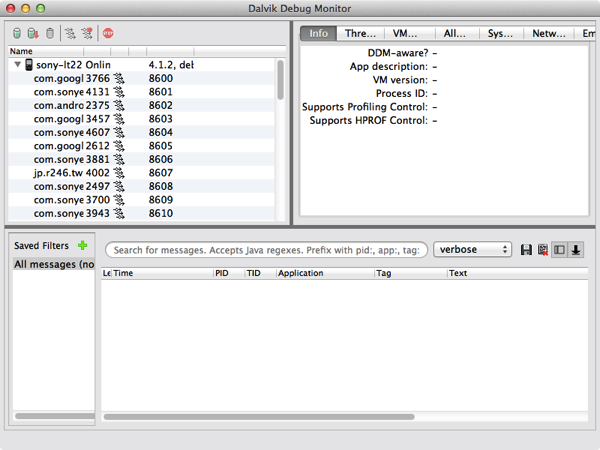Click the Show heap updates icon
The width and height of the screenshot is (600, 450).
point(17,33)
